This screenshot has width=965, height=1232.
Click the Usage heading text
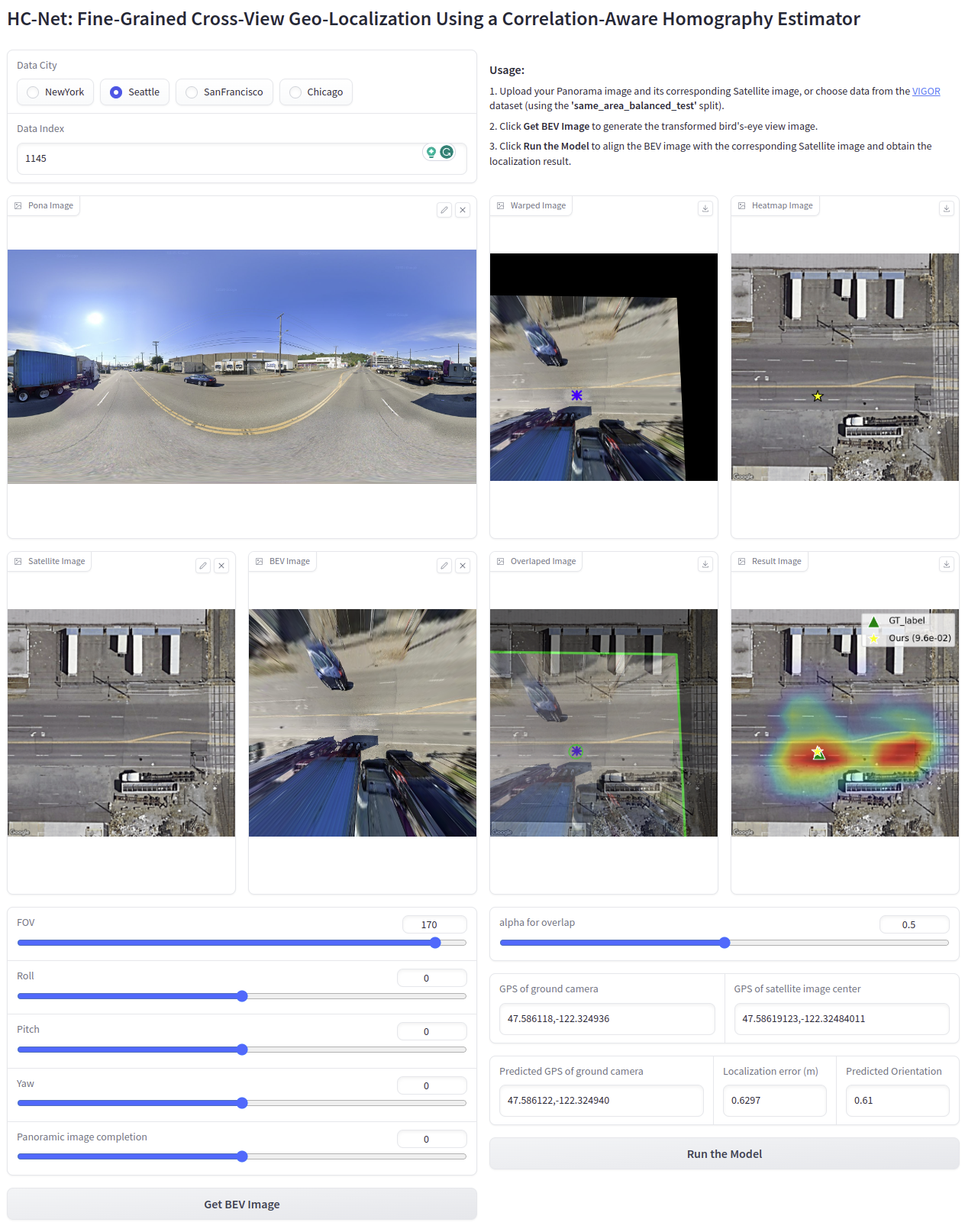point(507,70)
